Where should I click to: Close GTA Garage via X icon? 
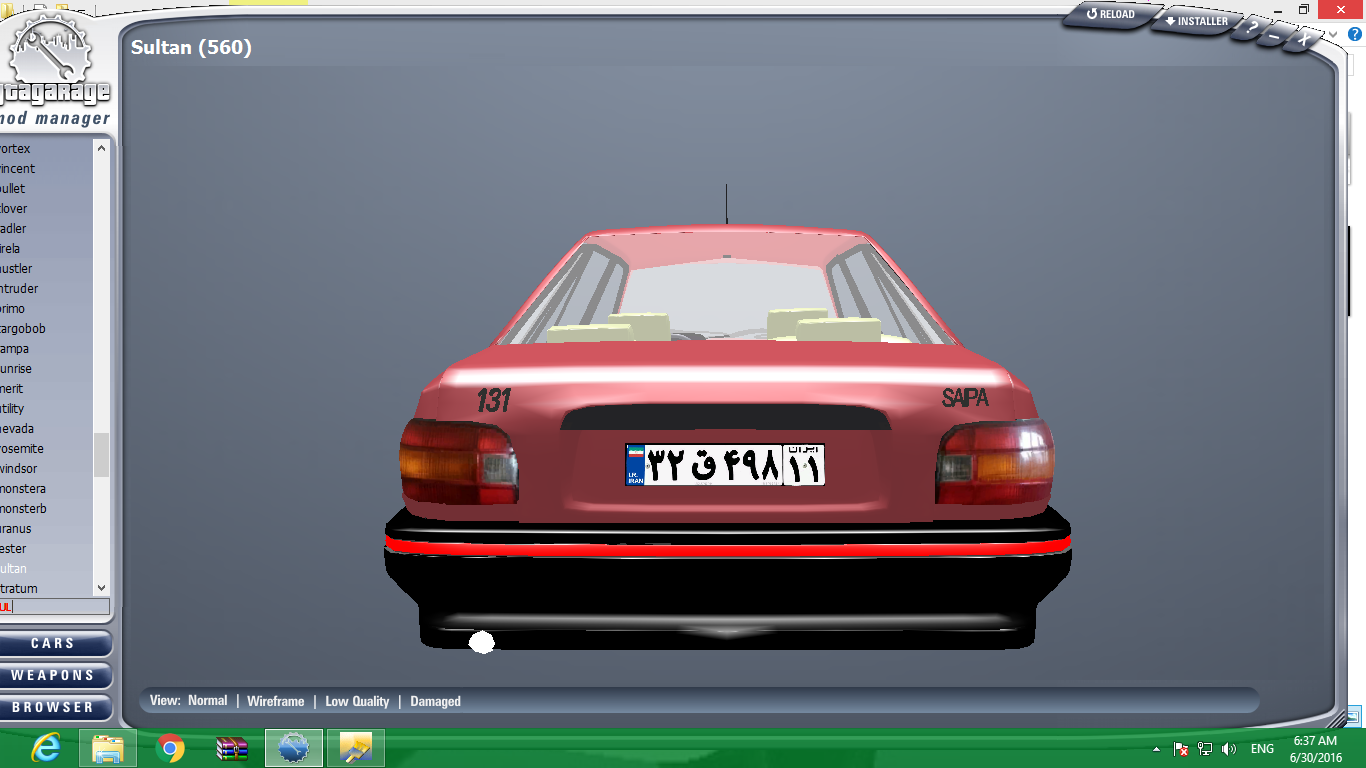coord(1303,40)
